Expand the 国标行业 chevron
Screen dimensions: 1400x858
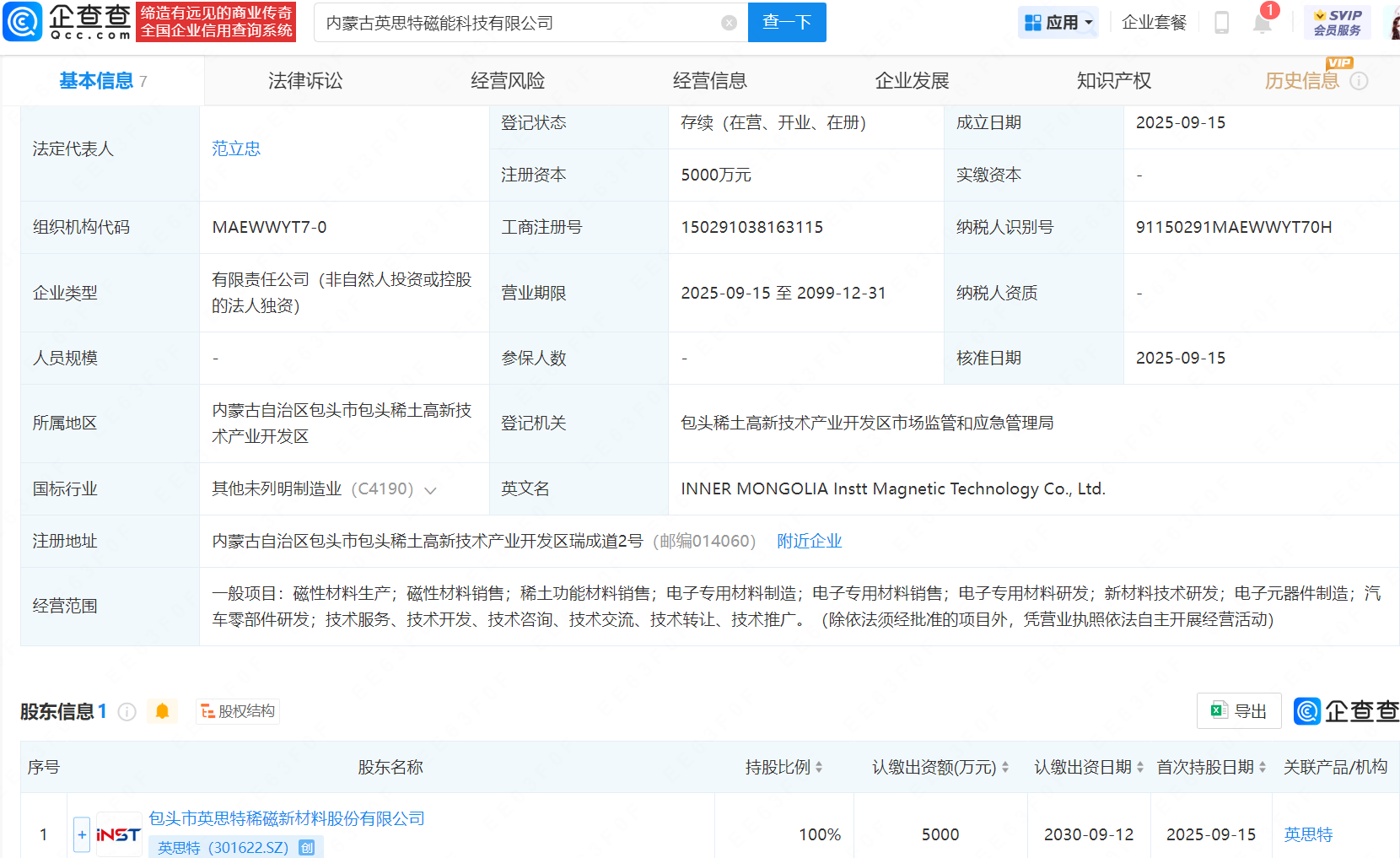click(430, 490)
